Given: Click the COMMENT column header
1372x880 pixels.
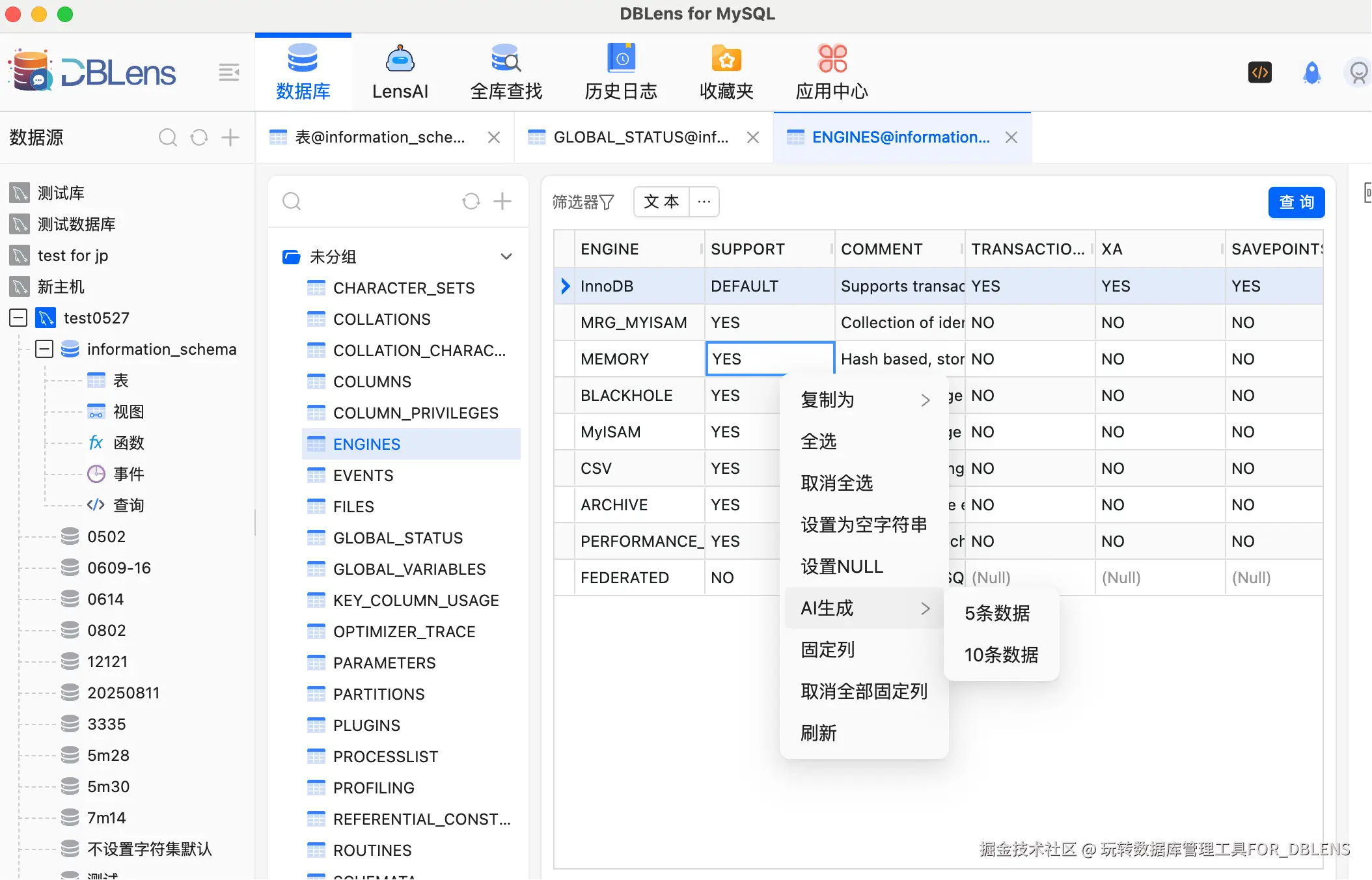Looking at the screenshot, I should pyautogui.click(x=899, y=249).
